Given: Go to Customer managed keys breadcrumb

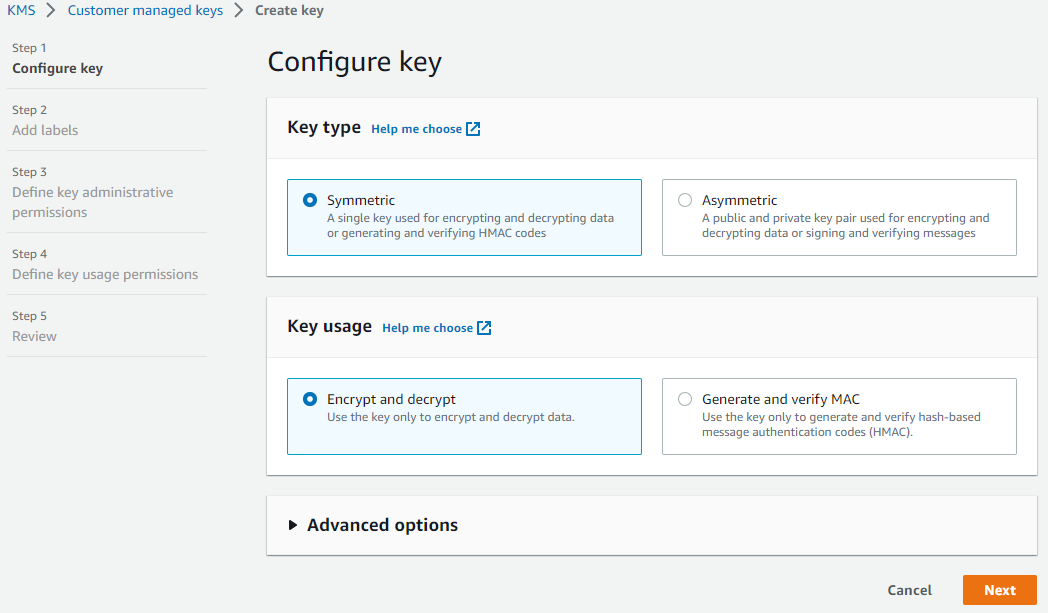Looking at the screenshot, I should tap(145, 10).
